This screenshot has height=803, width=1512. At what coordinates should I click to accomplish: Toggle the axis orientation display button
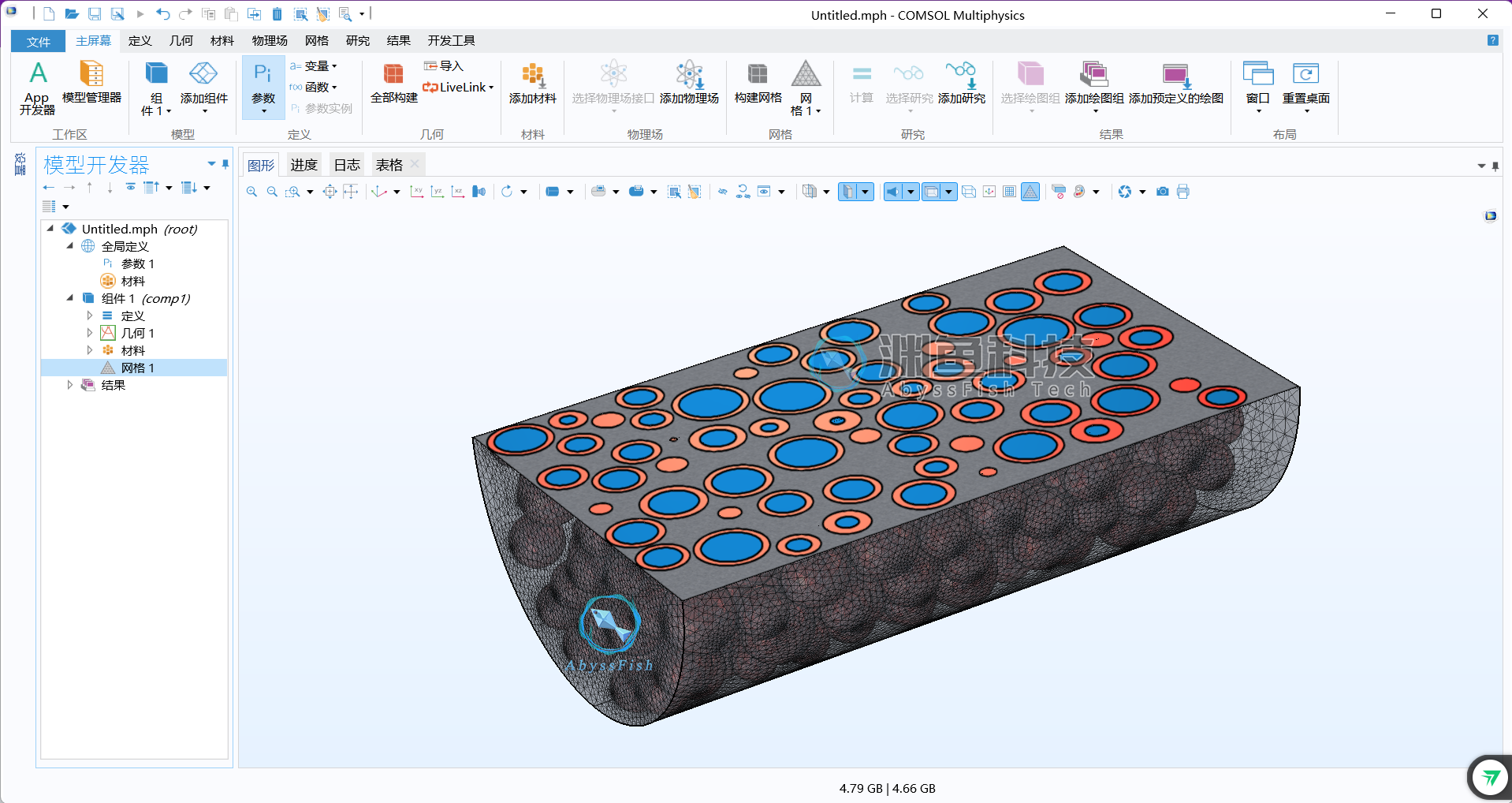[x=989, y=192]
